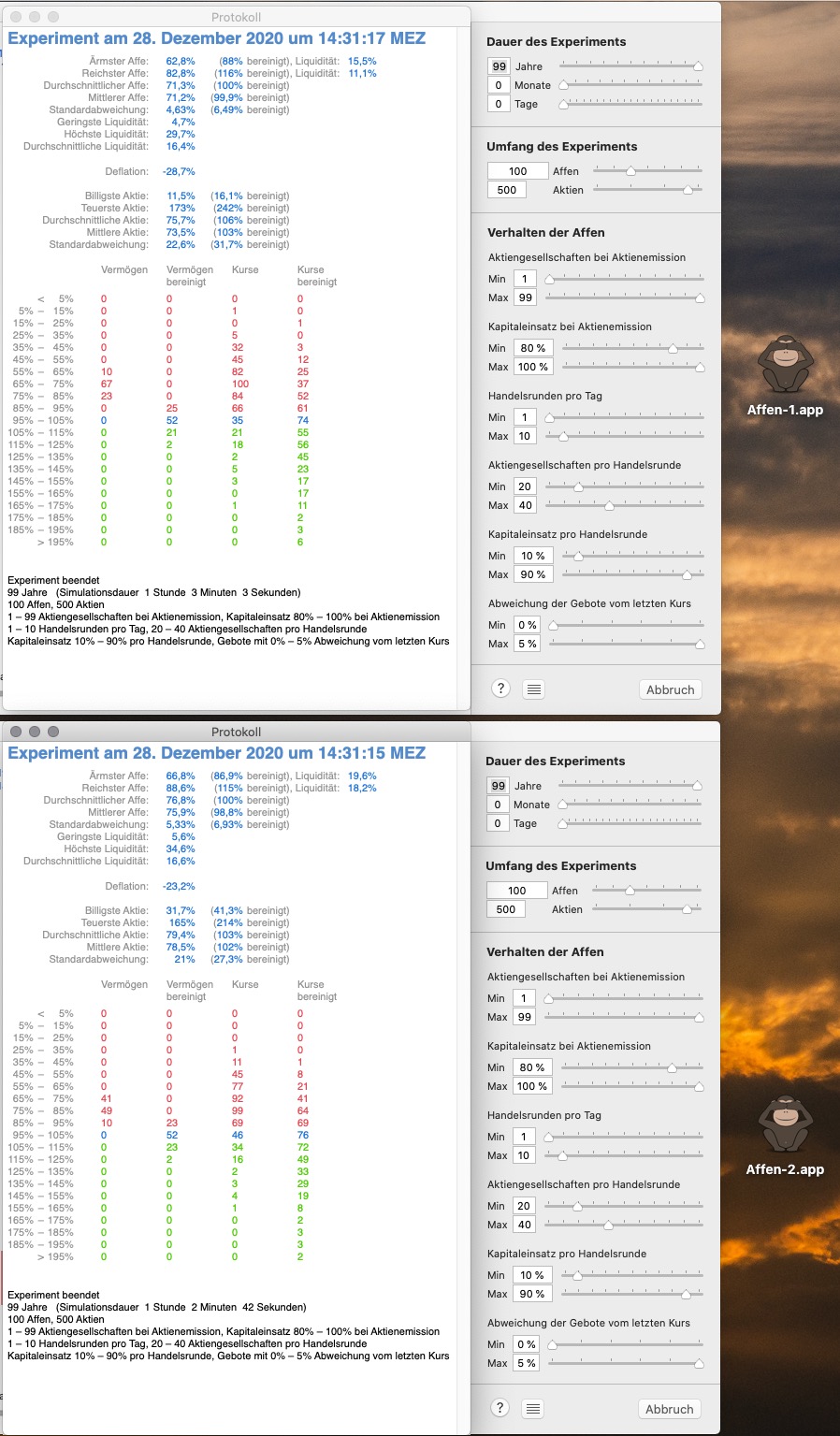The width and height of the screenshot is (840, 1436).
Task: Click the Deflation value '-28,7%'
Action: (179, 172)
